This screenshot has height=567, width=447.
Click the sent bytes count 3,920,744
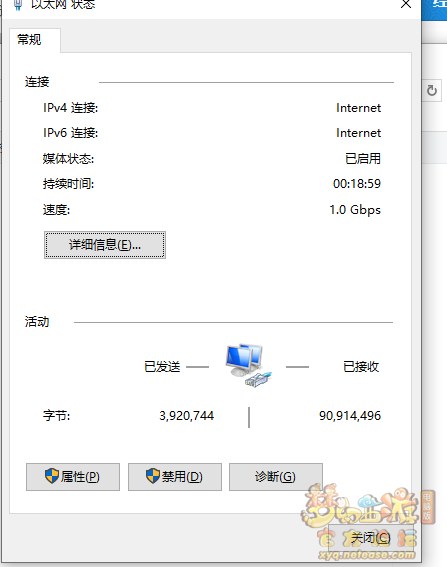pyautogui.click(x=187, y=416)
